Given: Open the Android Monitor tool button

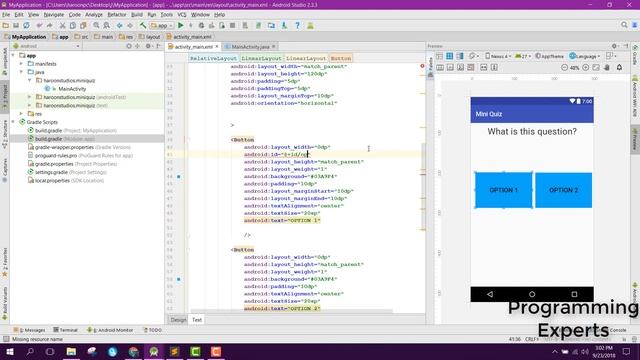Looking at the screenshot, I should tap(110, 330).
